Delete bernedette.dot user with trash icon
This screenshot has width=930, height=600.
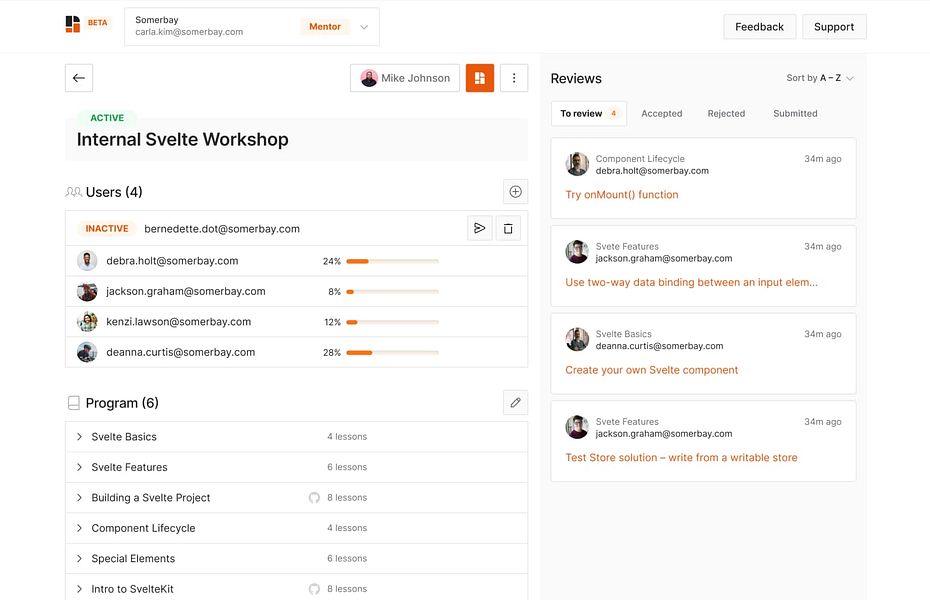508,228
